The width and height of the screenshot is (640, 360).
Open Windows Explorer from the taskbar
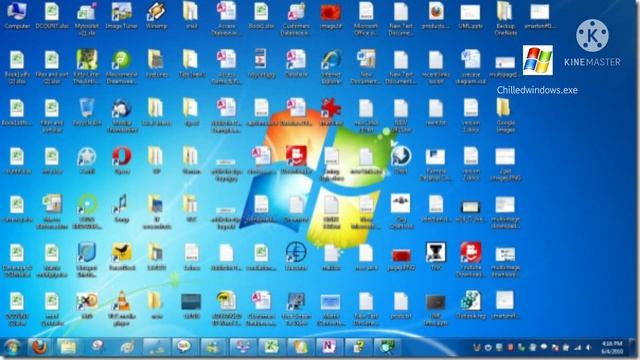68,348
